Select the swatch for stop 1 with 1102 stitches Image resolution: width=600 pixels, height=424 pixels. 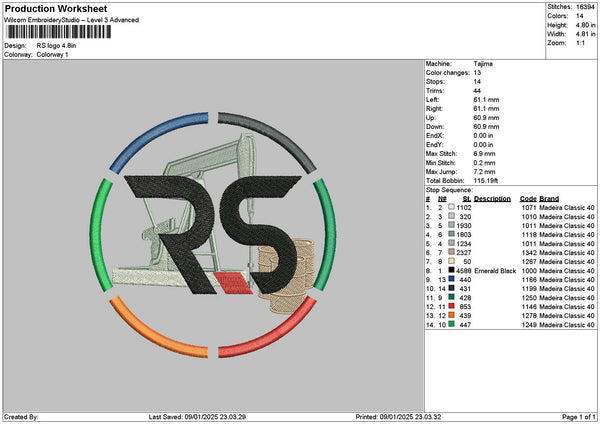point(452,207)
